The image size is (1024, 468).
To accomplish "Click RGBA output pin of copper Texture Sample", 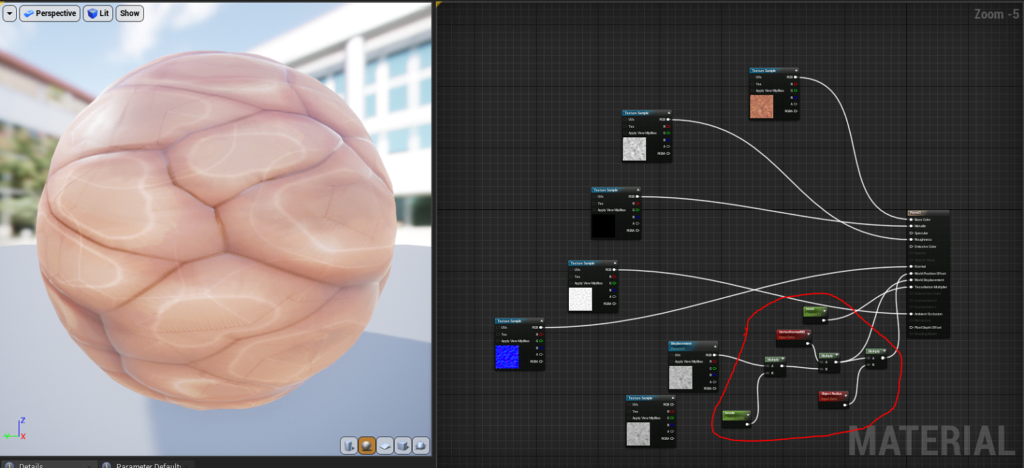I will pos(795,111).
